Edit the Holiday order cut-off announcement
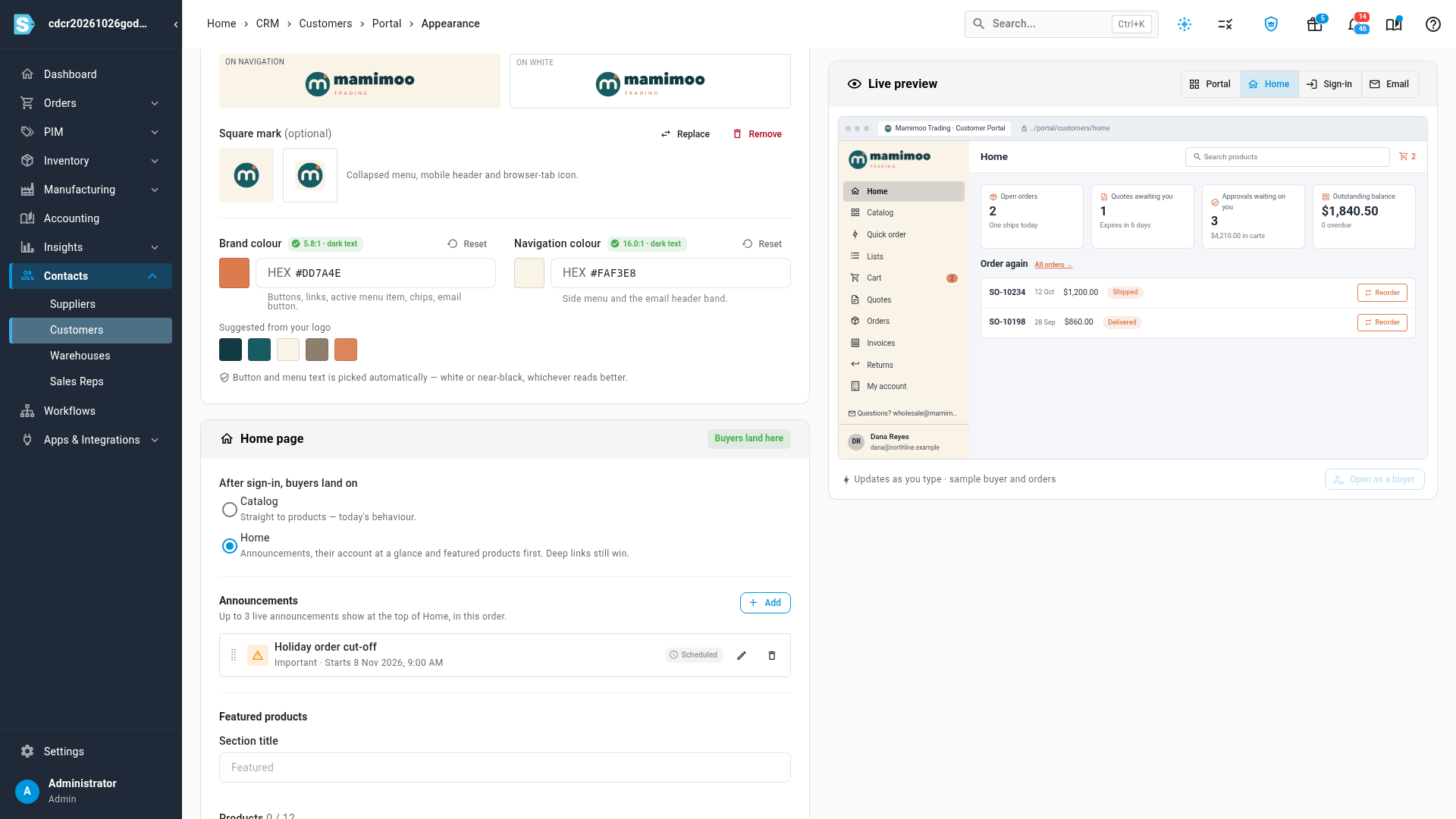Image resolution: width=1456 pixels, height=819 pixels. (742, 655)
